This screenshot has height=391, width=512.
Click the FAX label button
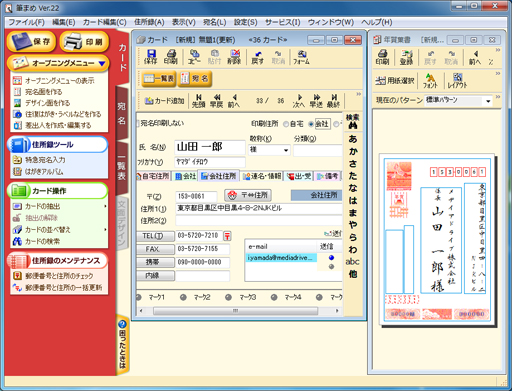[x=155, y=249]
